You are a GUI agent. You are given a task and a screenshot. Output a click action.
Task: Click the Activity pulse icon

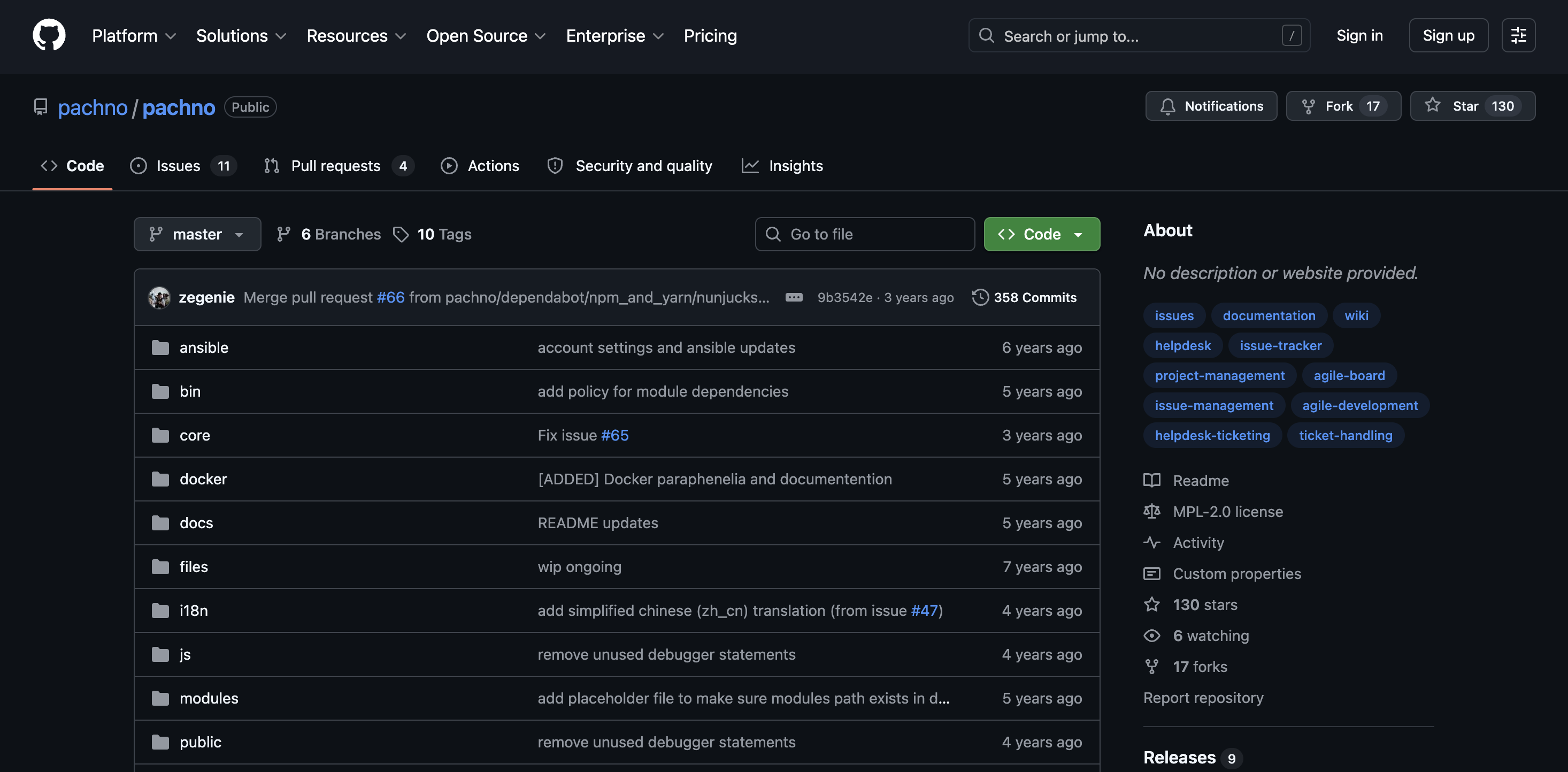pos(1151,543)
